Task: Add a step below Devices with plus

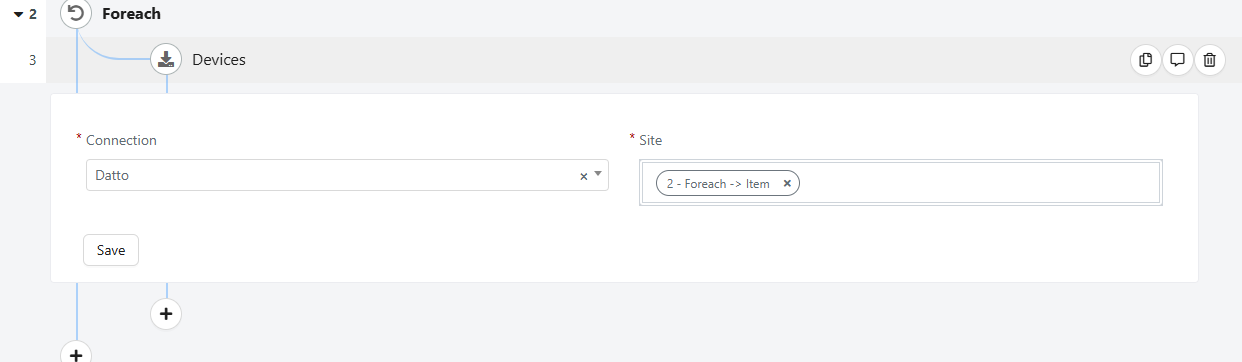Action: tap(166, 314)
